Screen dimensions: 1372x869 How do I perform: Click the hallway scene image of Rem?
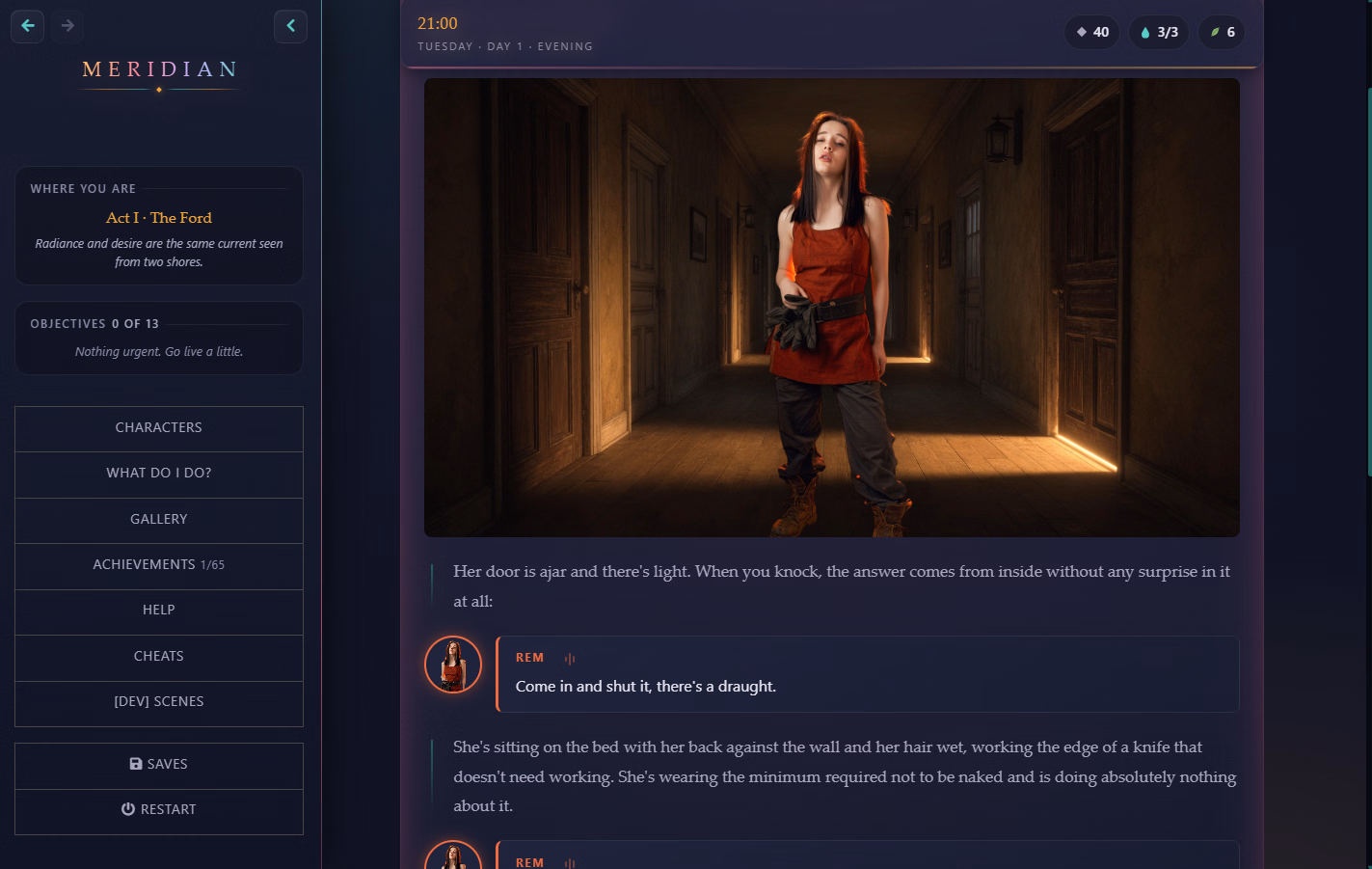click(x=832, y=308)
